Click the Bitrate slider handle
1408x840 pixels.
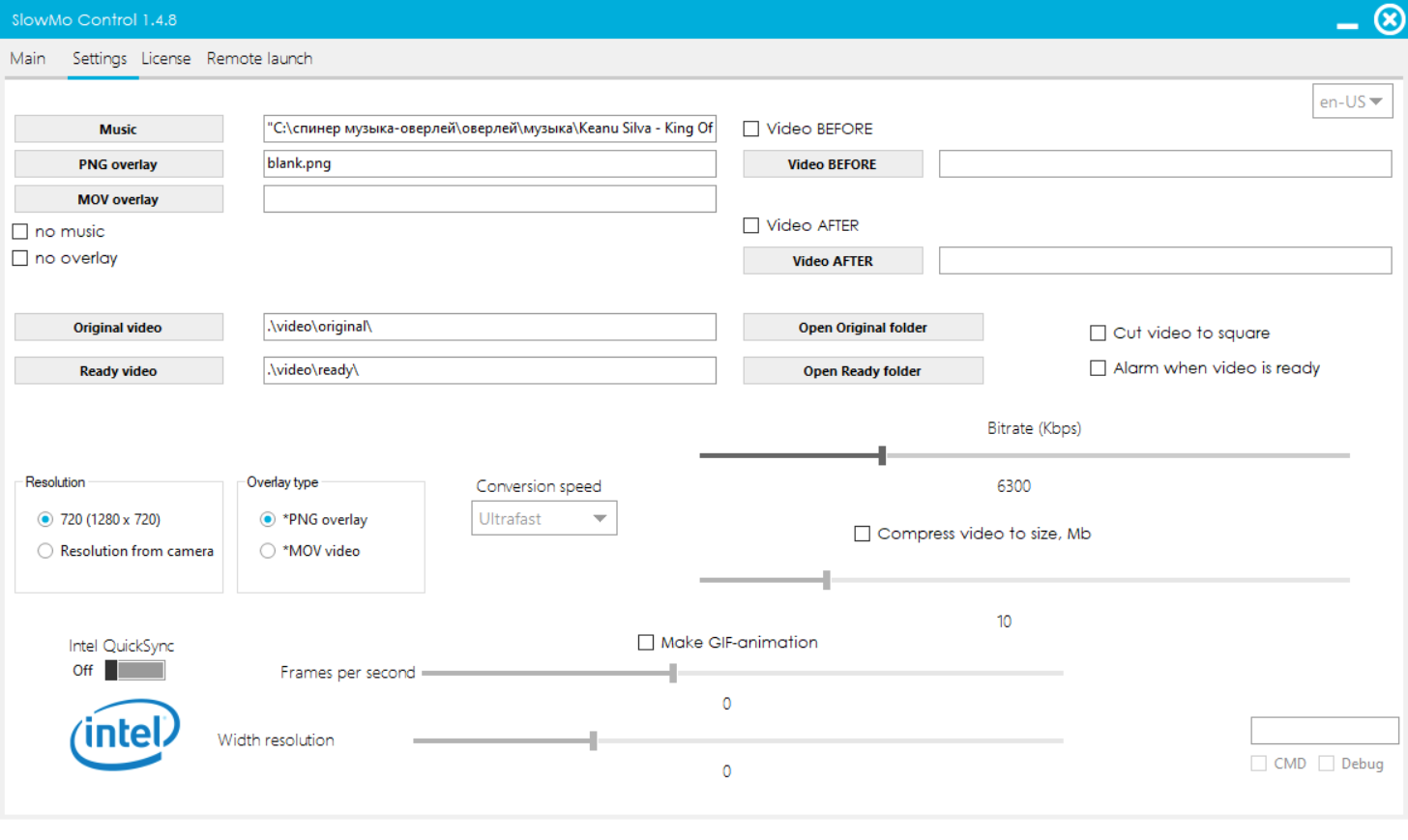tap(882, 455)
